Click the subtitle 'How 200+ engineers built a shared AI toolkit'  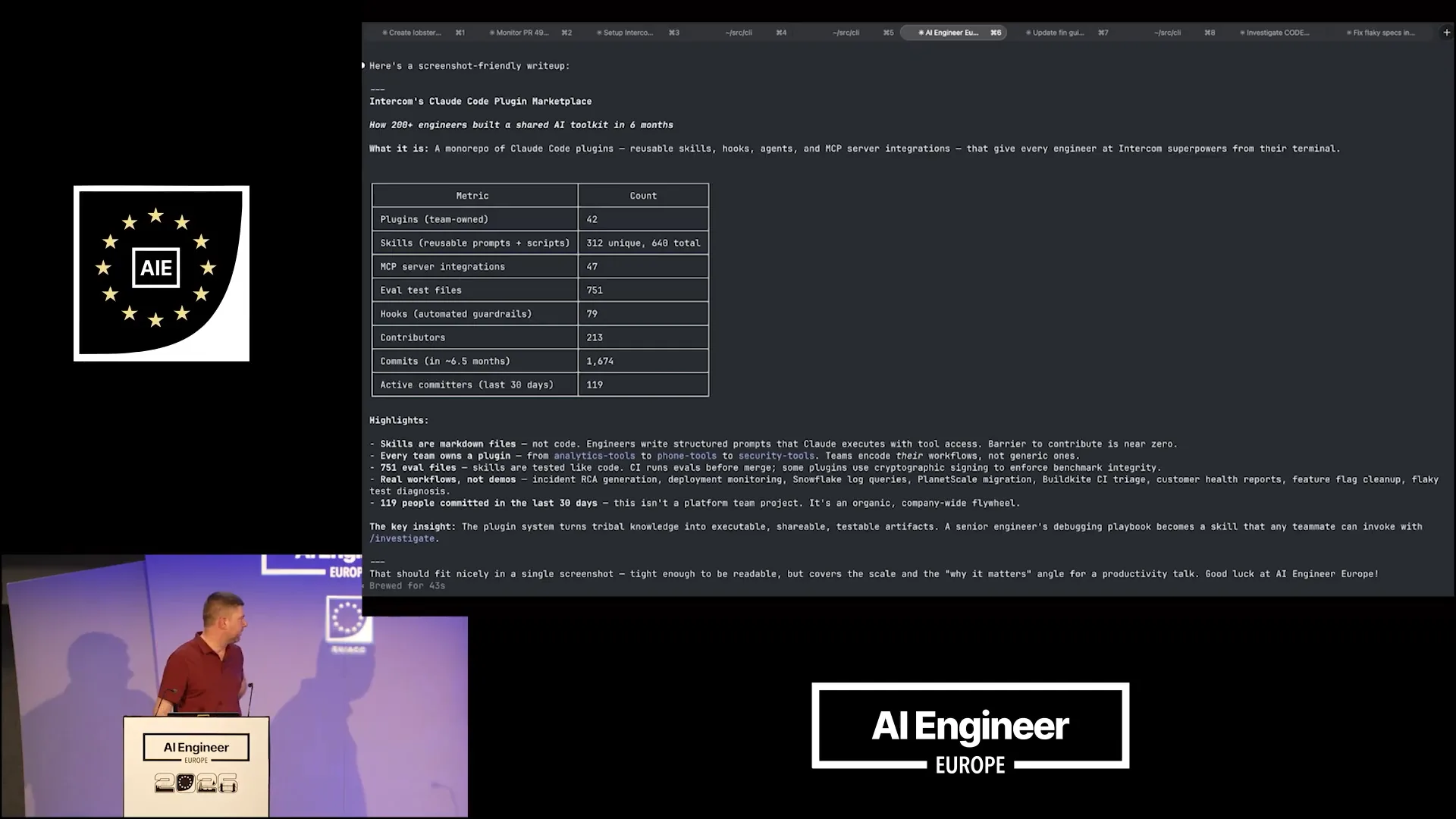coord(521,125)
